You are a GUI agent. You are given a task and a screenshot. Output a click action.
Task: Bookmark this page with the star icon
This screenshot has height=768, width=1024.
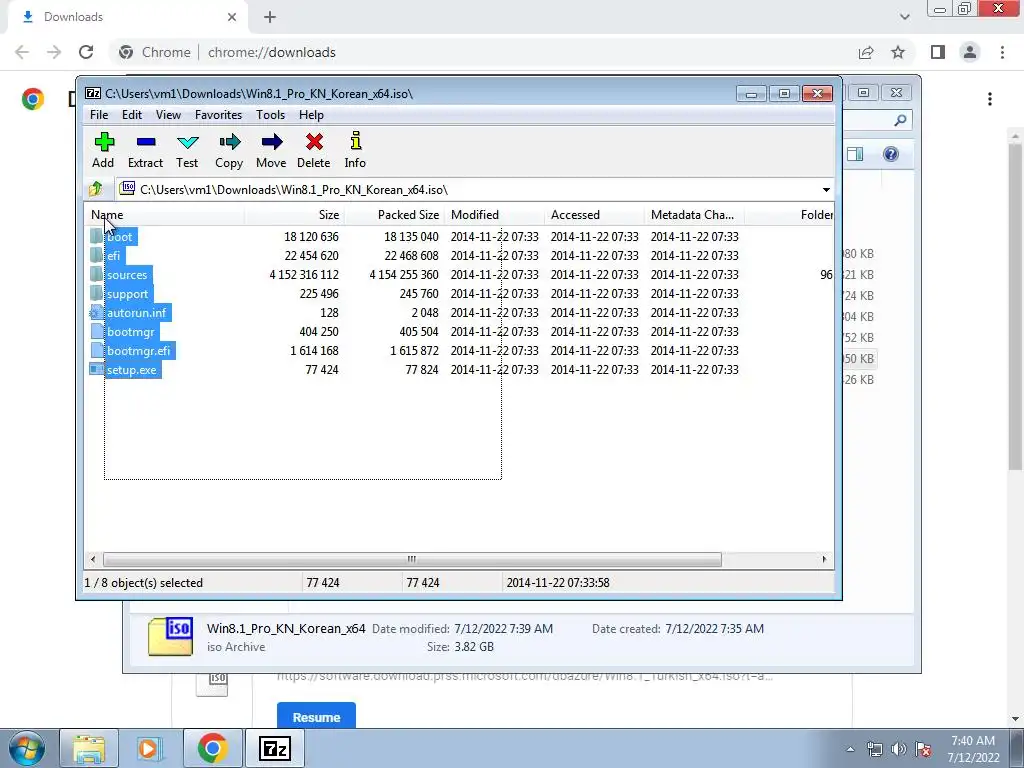[x=898, y=52]
